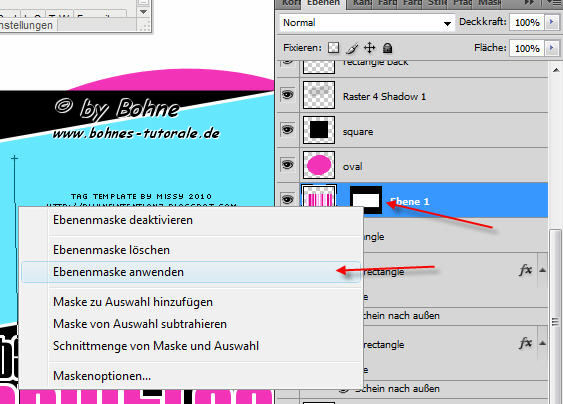Click the lock image pixels brush icon

[x=352, y=48]
